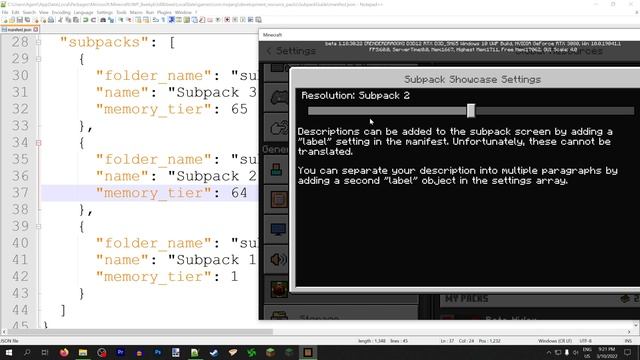Click the Undo arrow icon
This screenshot has height=360, width=640.
point(85,20)
